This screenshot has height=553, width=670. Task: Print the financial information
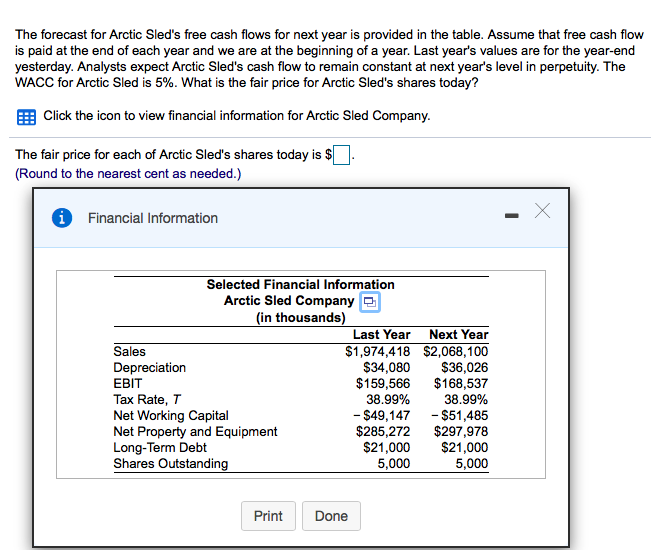pyautogui.click(x=268, y=516)
